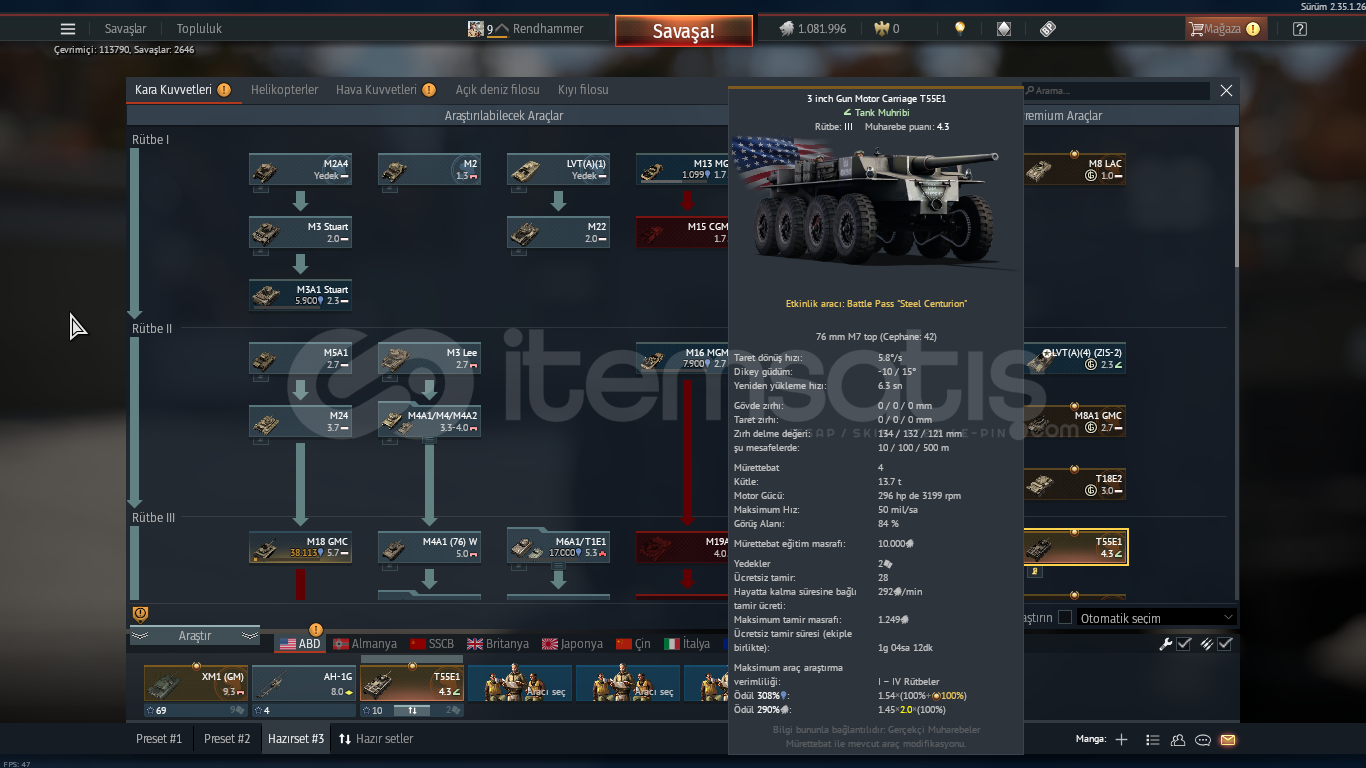Click the light bulb hints icon
This screenshot has width=1366, height=768.
click(960, 29)
